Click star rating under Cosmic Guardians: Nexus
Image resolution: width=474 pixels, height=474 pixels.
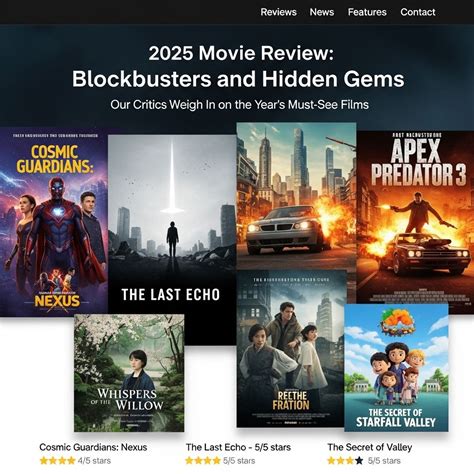pos(57,461)
